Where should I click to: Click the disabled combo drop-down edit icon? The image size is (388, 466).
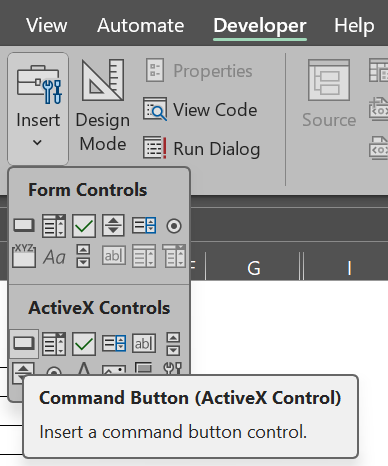coord(174,256)
